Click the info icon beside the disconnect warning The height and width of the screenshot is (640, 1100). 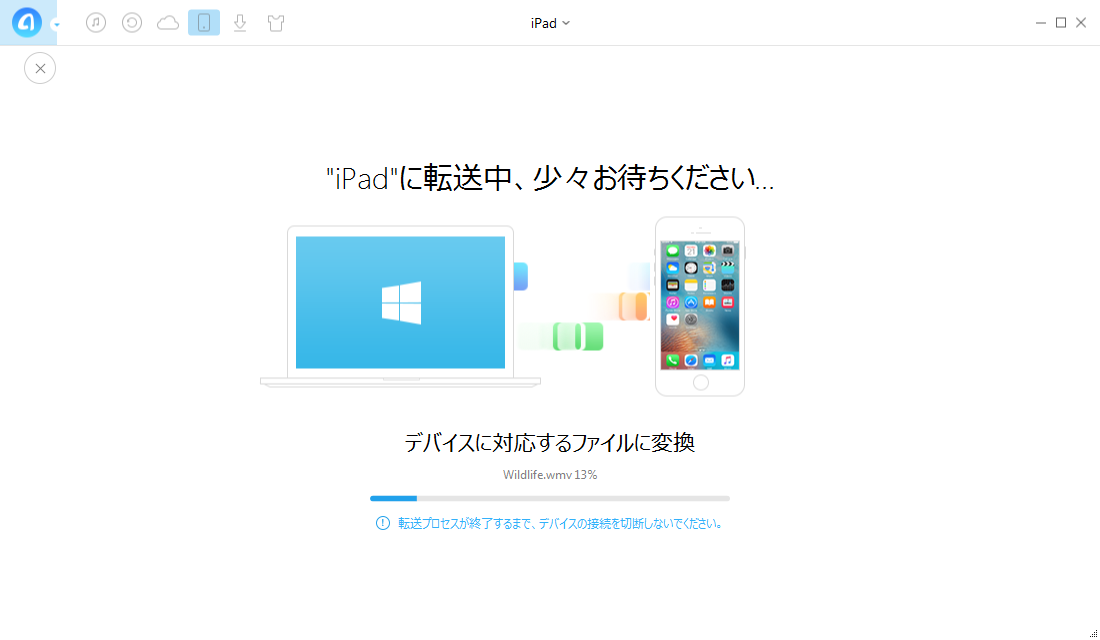pos(382,523)
